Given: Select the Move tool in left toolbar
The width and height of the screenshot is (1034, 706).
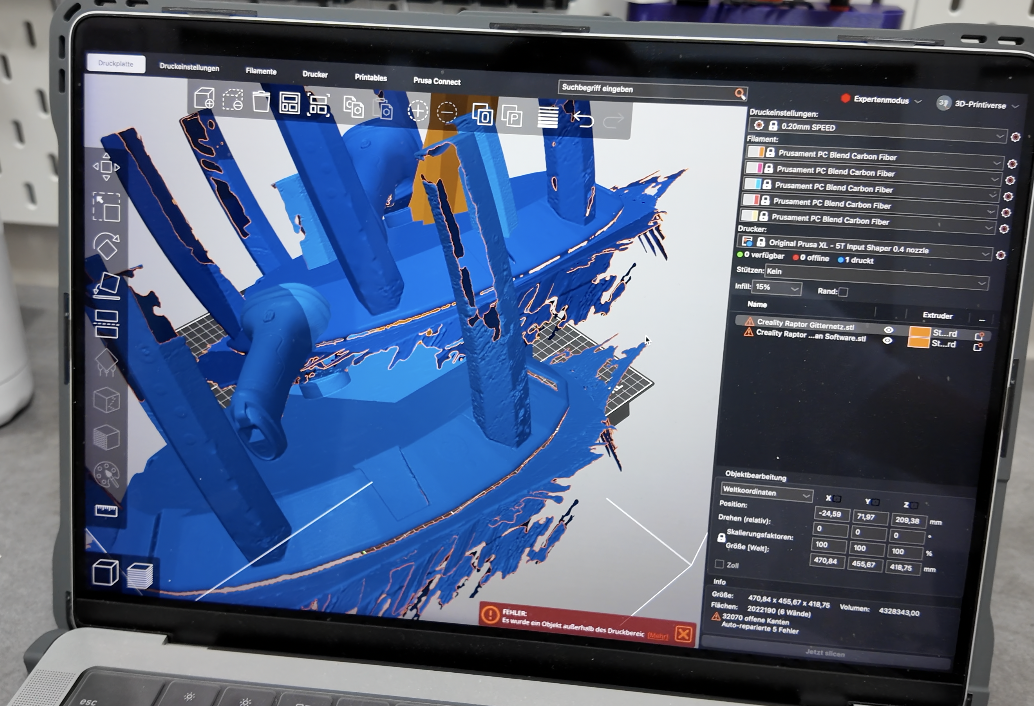Looking at the screenshot, I should coord(106,167).
